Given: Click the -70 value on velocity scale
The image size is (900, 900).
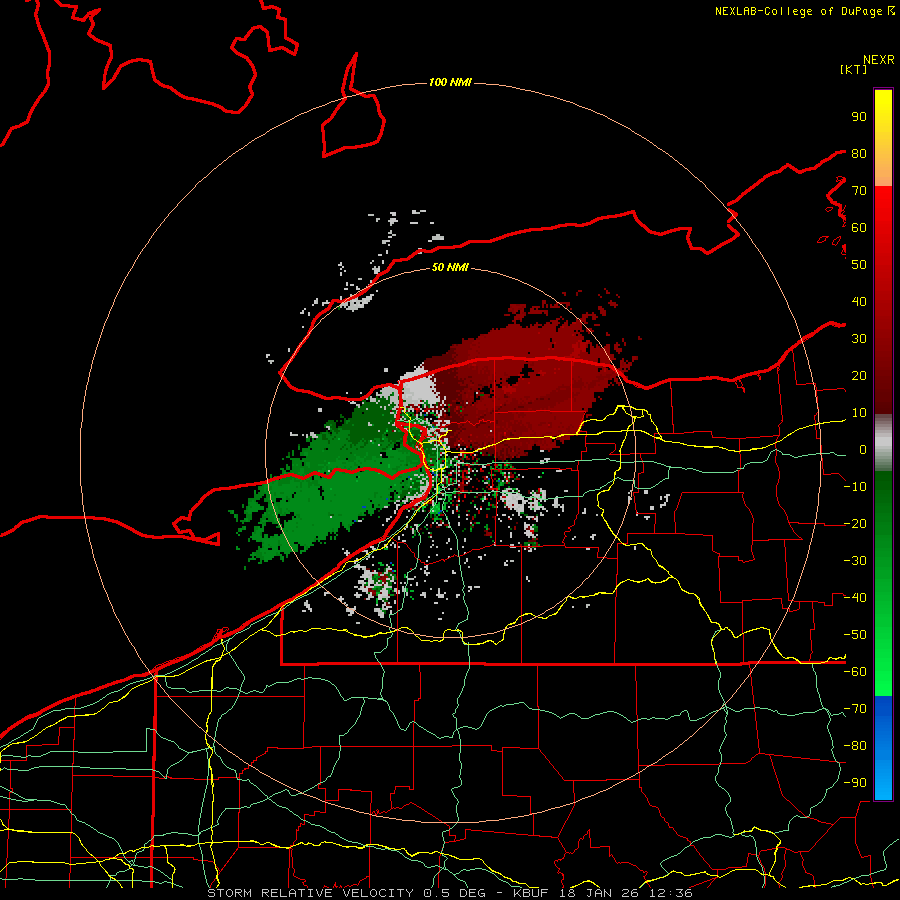Looking at the screenshot, I should click(855, 709).
